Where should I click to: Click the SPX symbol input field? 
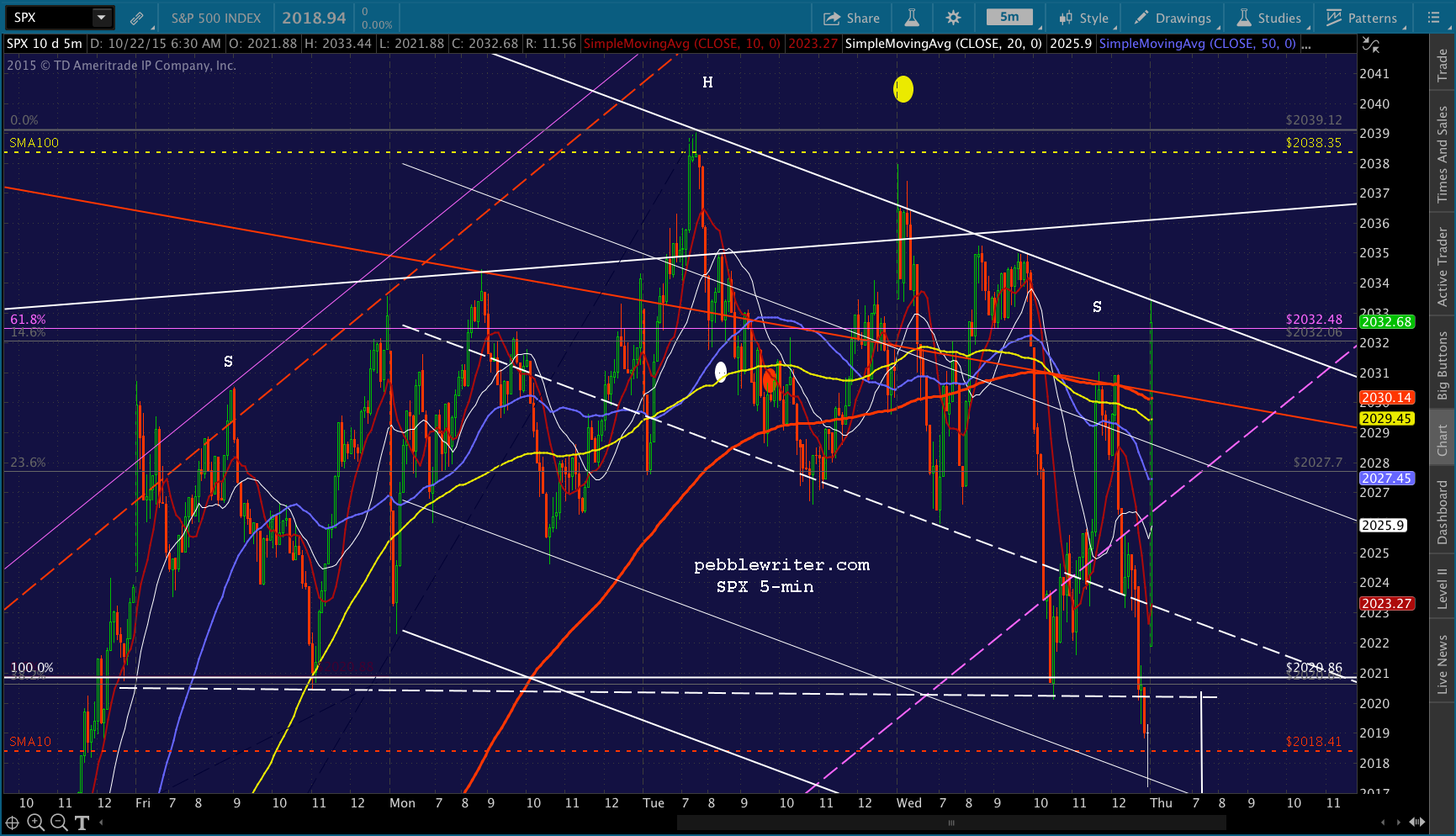pos(49,18)
